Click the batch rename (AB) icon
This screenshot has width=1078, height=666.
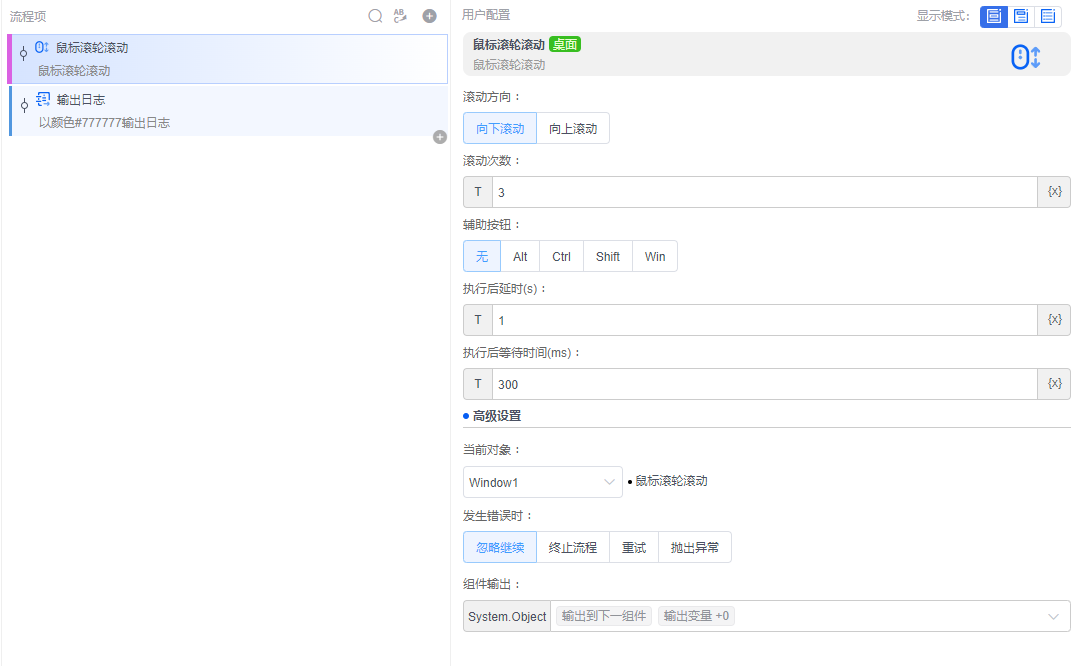(x=401, y=16)
